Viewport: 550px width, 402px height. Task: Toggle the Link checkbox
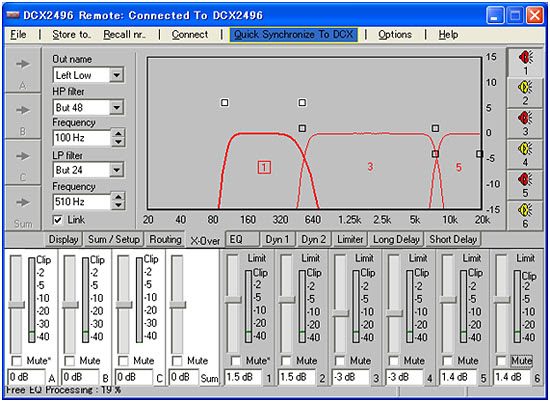[58, 220]
